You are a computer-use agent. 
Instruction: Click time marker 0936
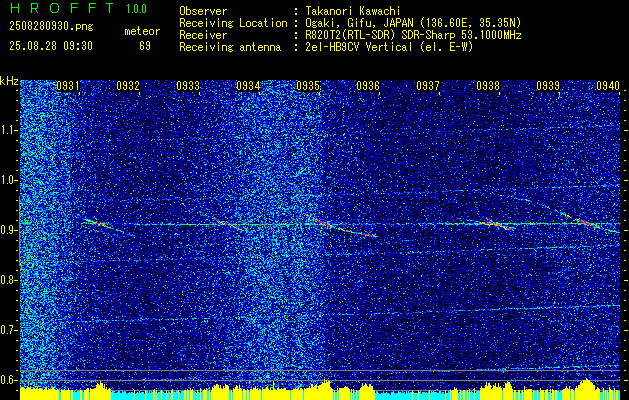pos(368,85)
